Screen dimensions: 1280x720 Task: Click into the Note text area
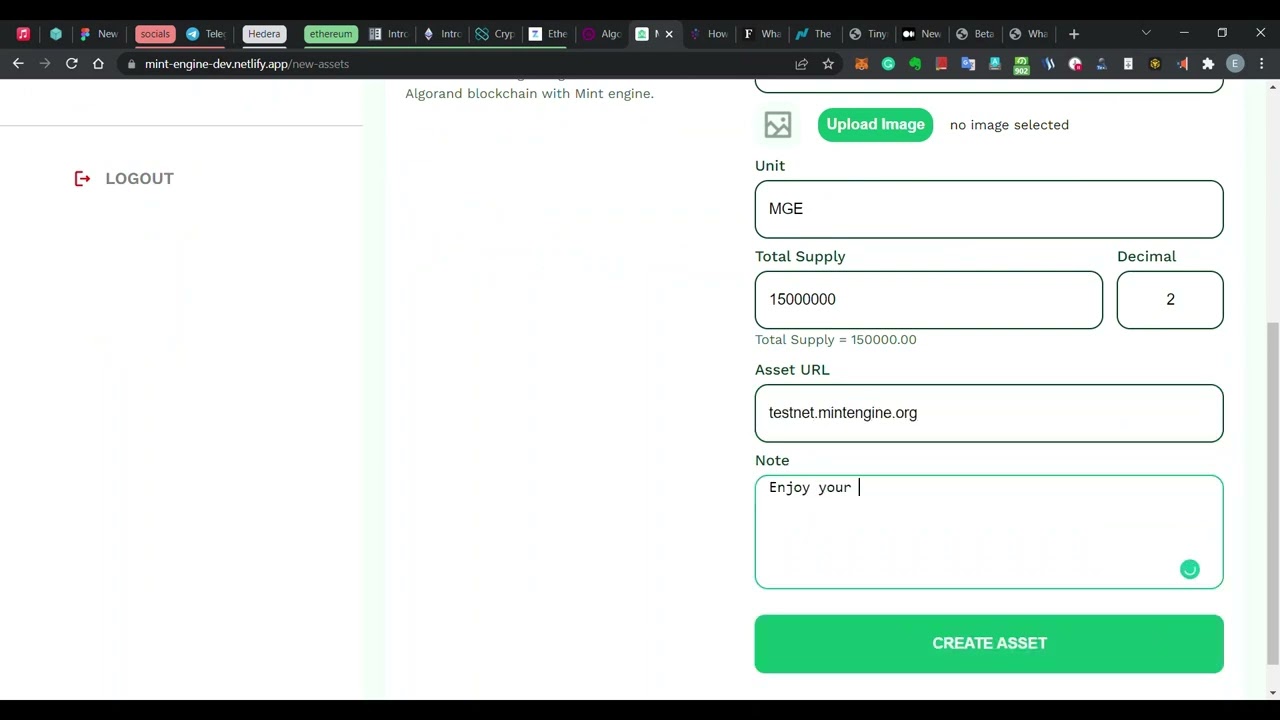[989, 532]
